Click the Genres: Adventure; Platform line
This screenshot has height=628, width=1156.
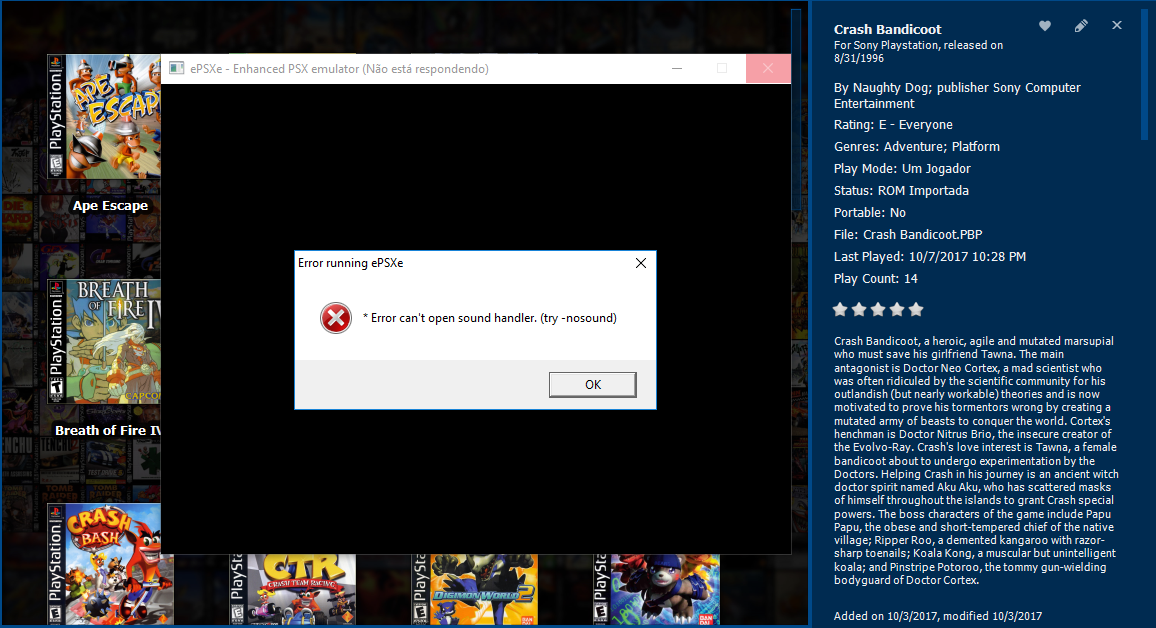(916, 147)
